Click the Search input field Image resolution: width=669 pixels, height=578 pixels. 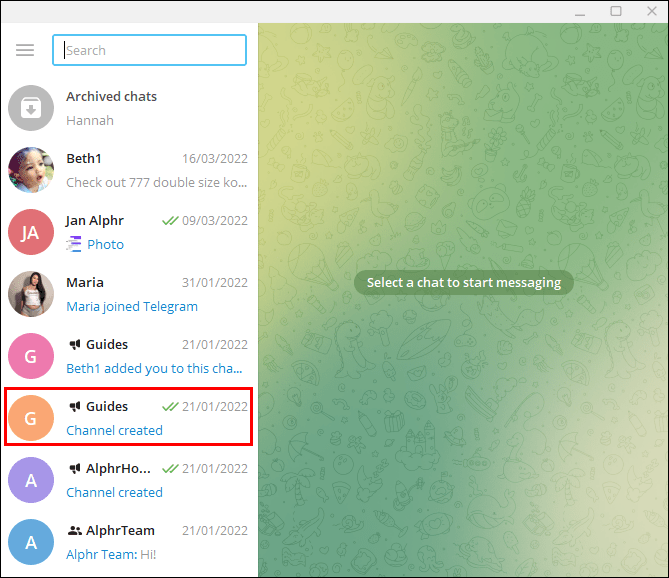point(149,50)
